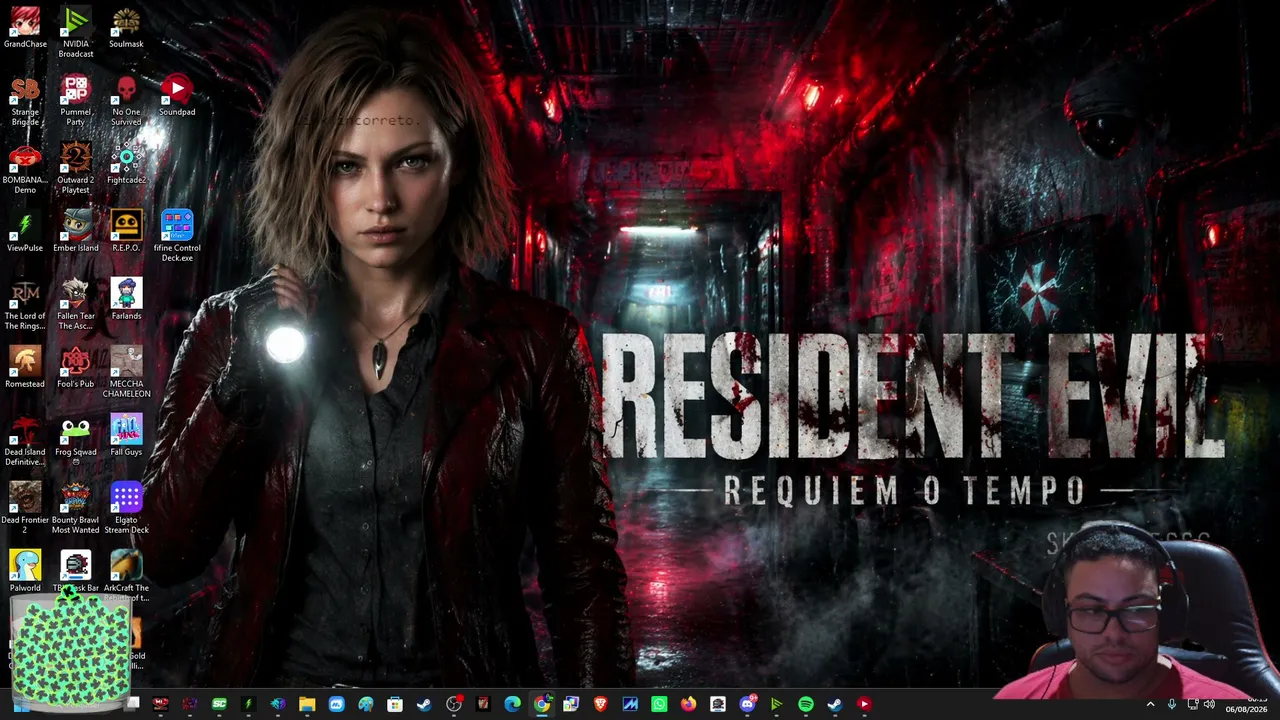This screenshot has width=1280, height=720.
Task: Open WhatsApp from the taskbar
Action: tap(659, 704)
